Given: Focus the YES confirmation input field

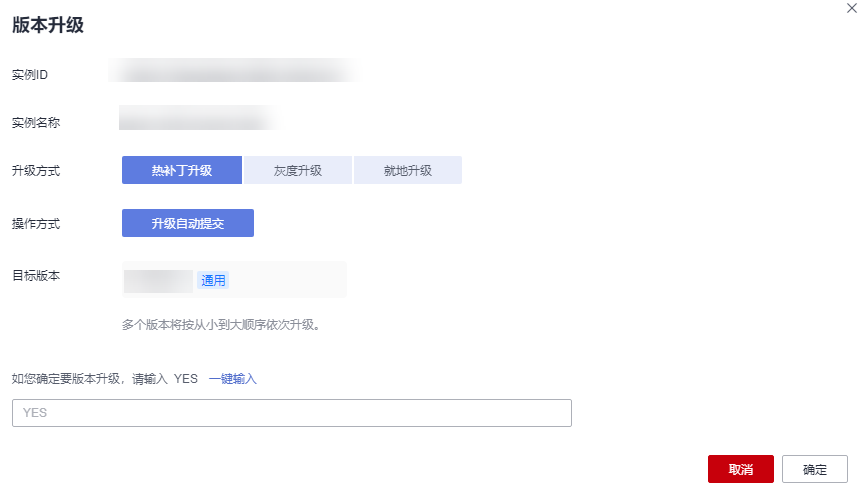Looking at the screenshot, I should pyautogui.click(x=291, y=413).
